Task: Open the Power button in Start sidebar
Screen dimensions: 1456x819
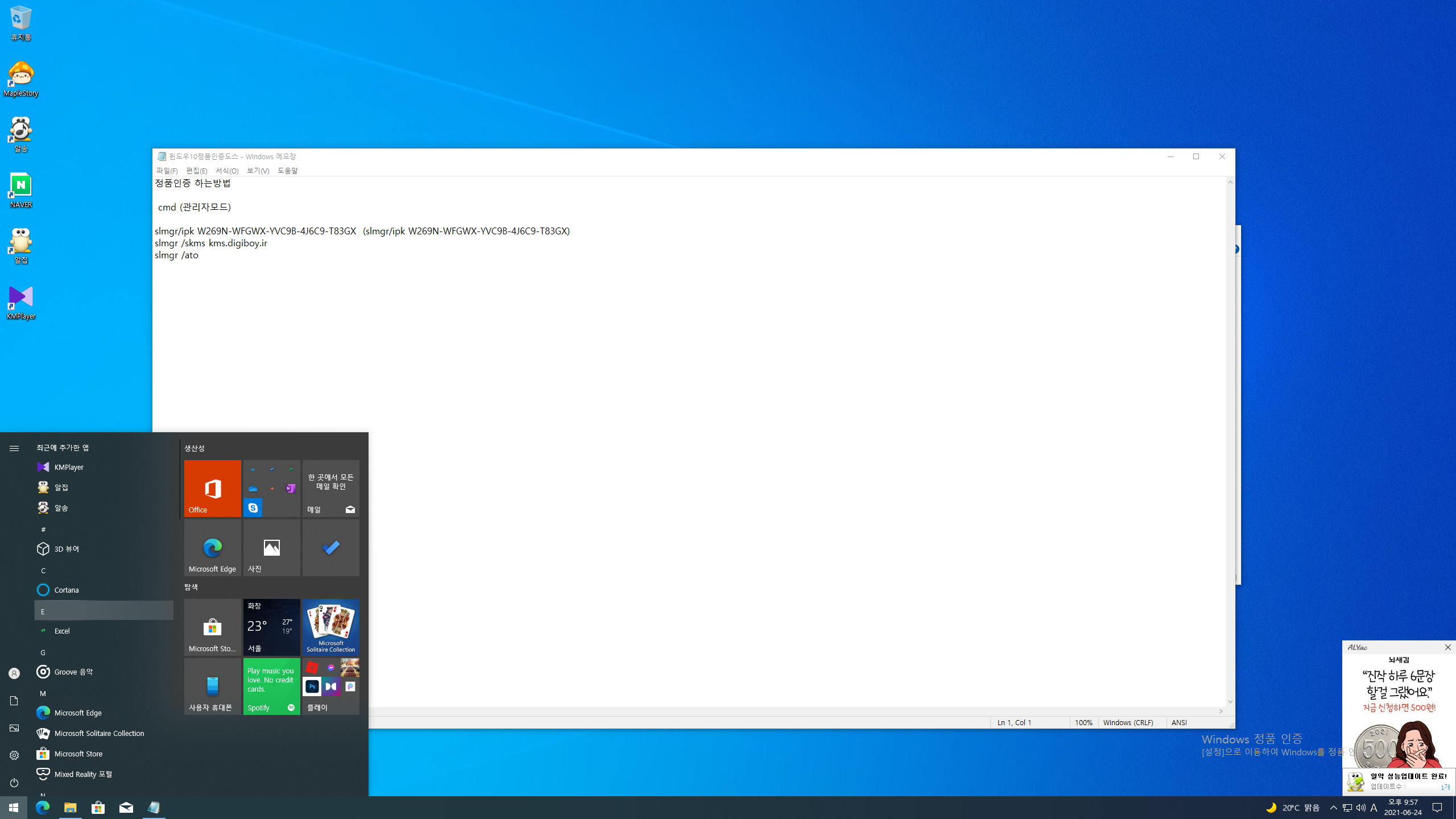Action: 14,783
